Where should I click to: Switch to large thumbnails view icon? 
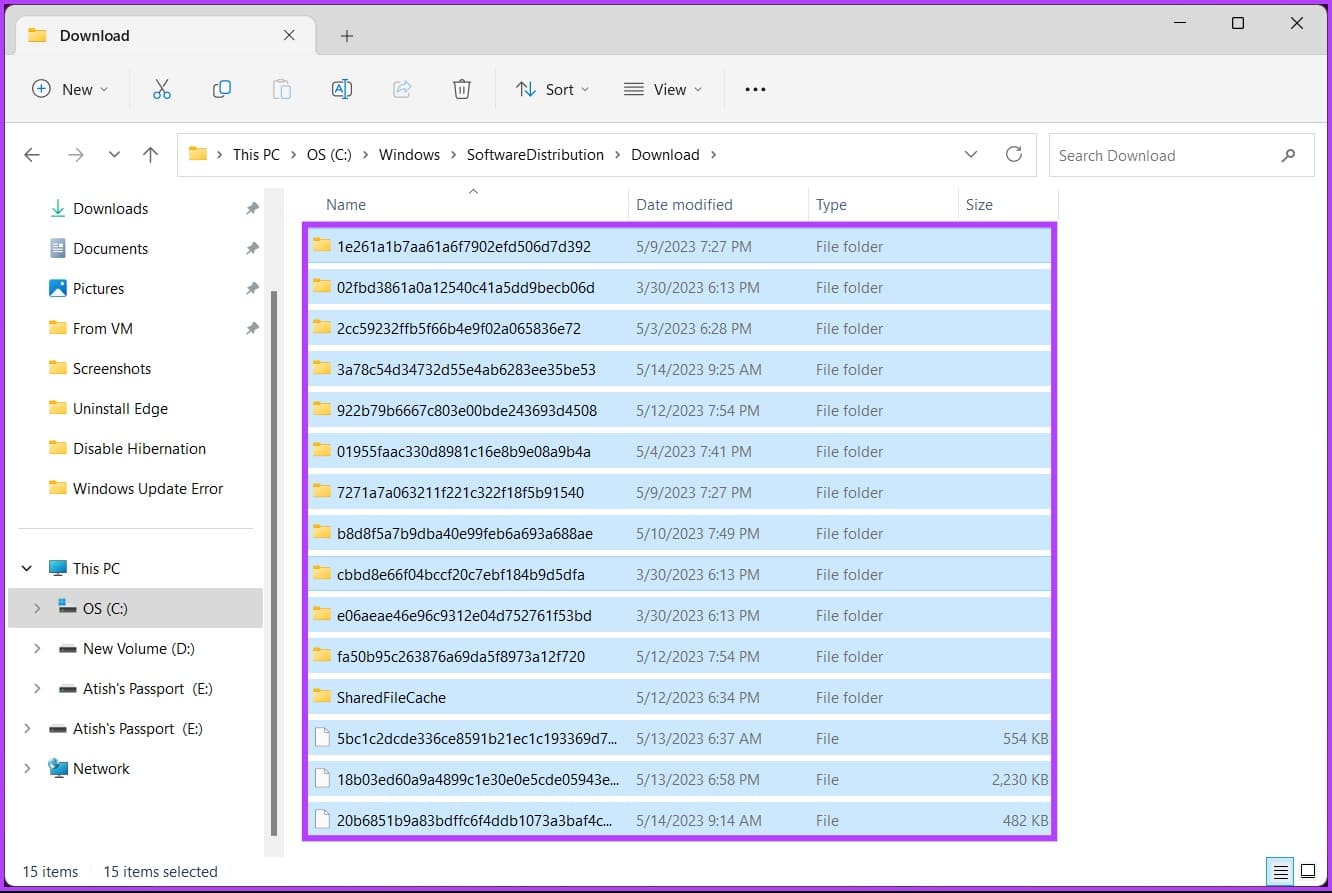(x=1307, y=871)
